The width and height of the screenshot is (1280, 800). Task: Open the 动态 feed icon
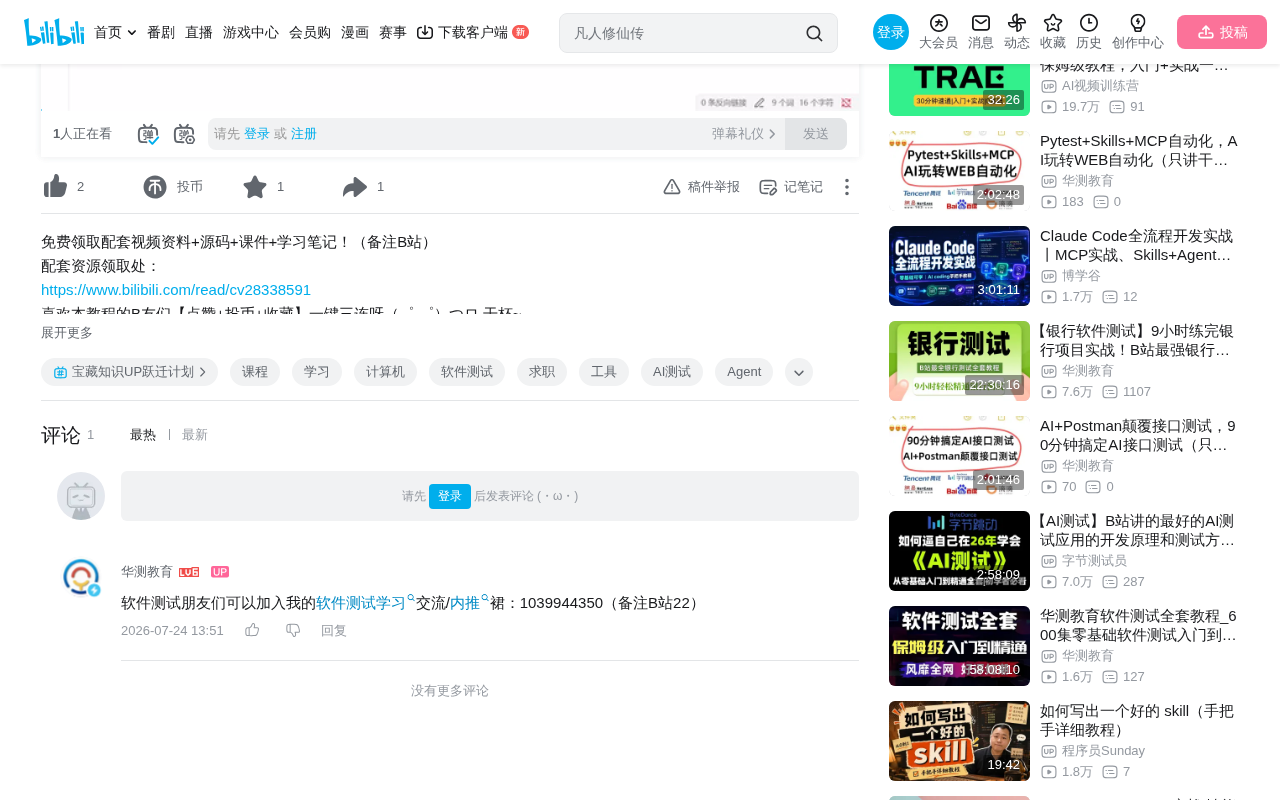[1017, 23]
